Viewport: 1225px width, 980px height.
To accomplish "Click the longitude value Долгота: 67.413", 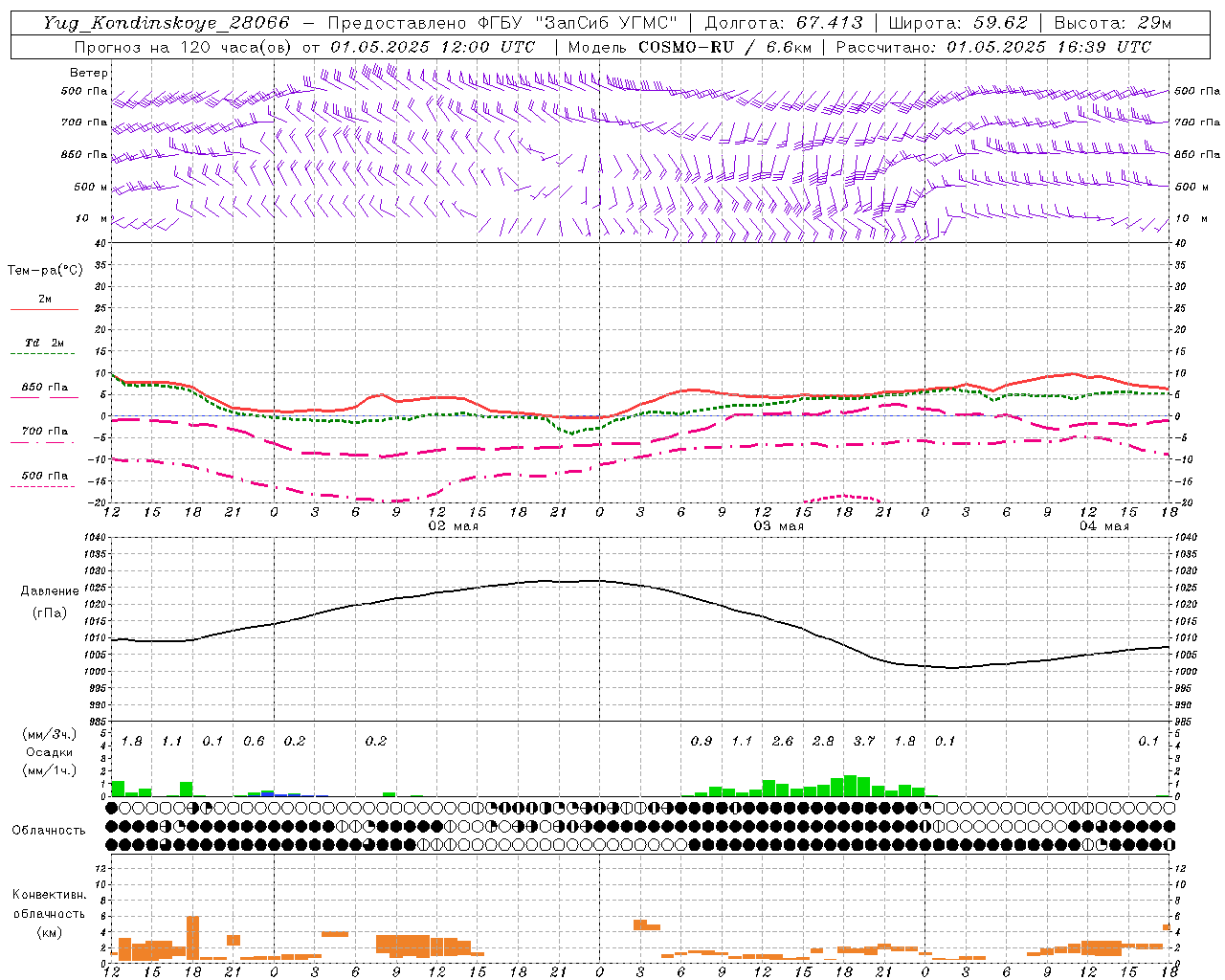I will point(784,23).
